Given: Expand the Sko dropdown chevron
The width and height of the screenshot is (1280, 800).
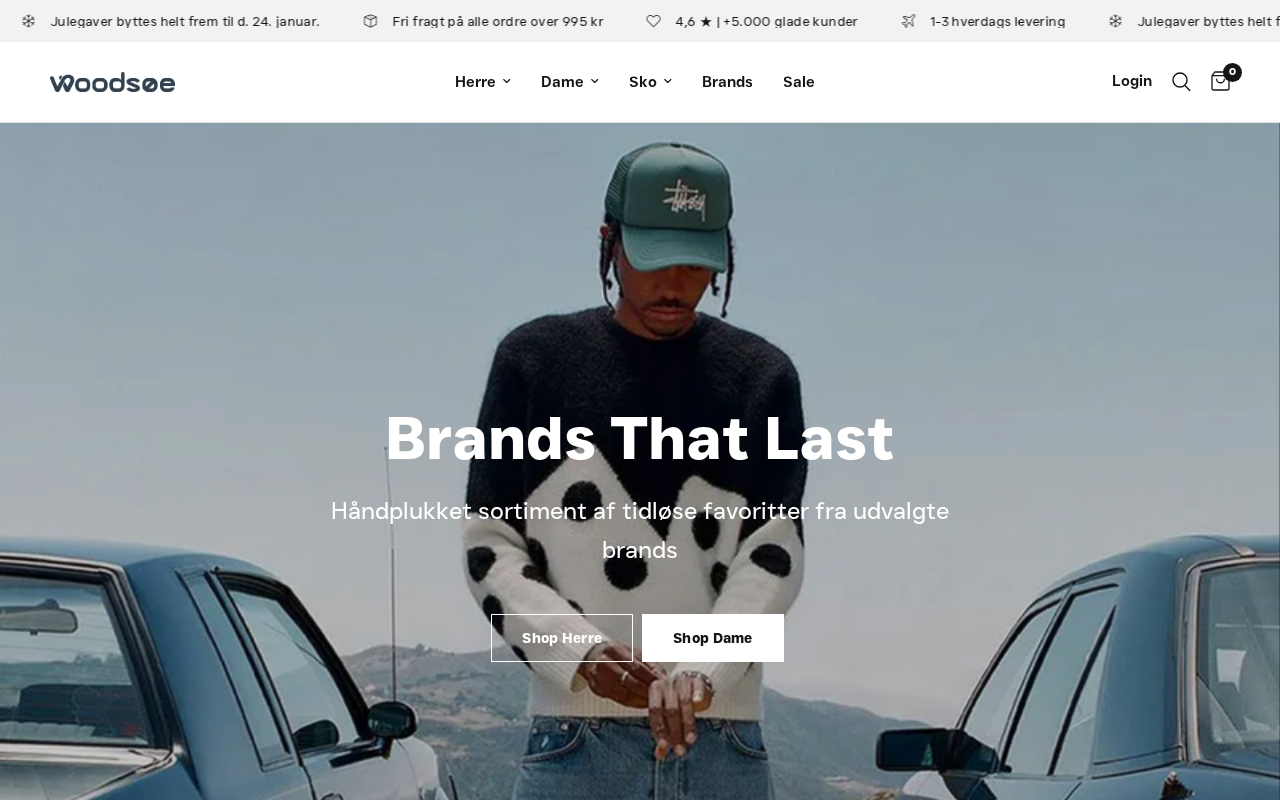Looking at the screenshot, I should [x=667, y=82].
